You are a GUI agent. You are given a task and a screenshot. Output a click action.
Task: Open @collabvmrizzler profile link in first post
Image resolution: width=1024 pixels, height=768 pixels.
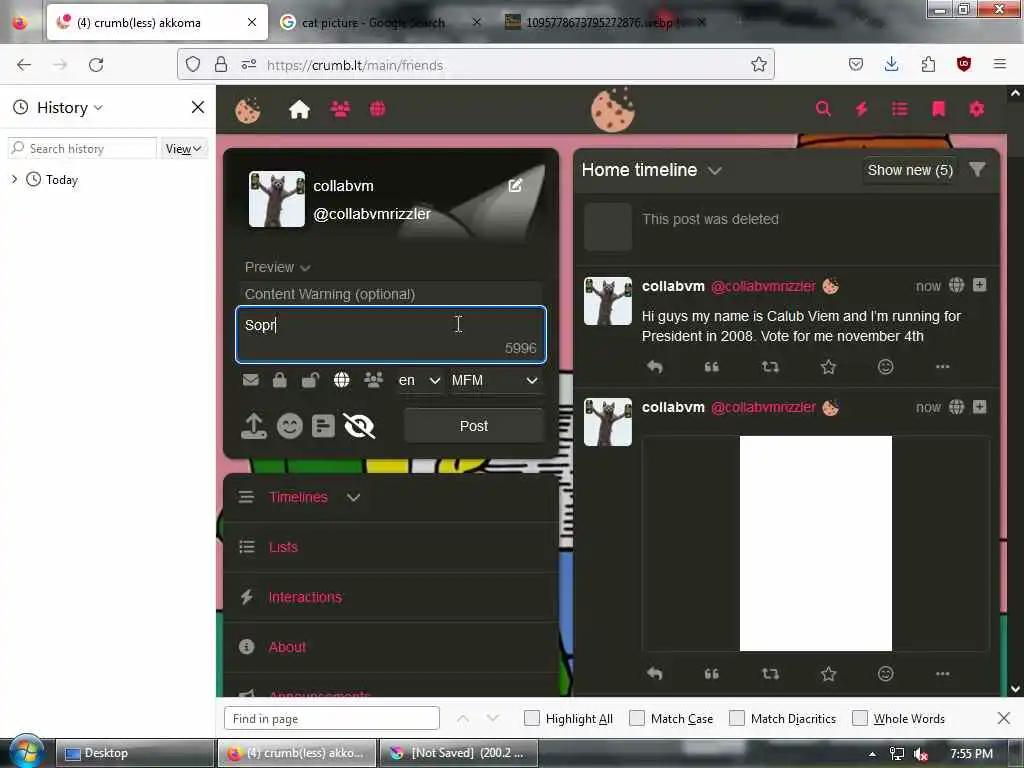(x=763, y=286)
